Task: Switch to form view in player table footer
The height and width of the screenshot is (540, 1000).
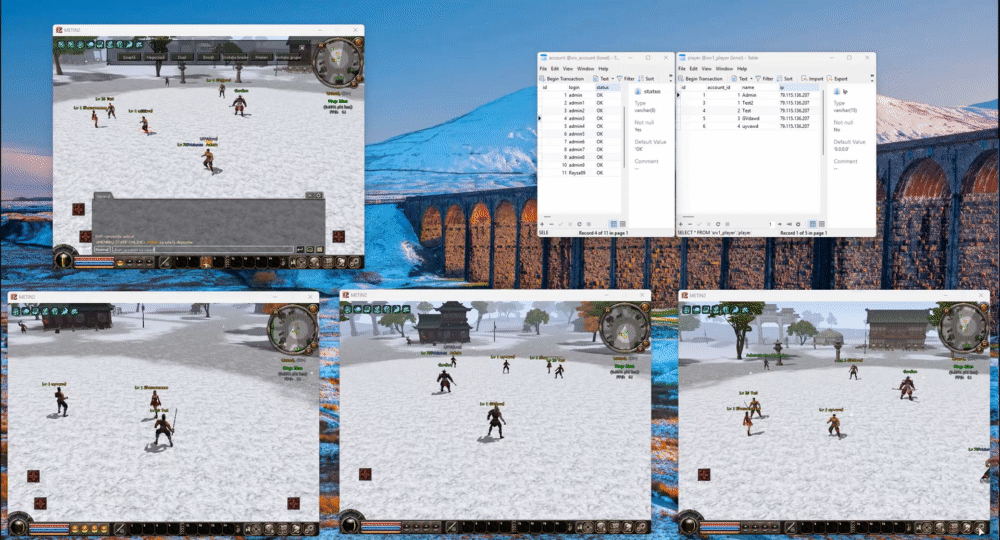Action: [821, 224]
